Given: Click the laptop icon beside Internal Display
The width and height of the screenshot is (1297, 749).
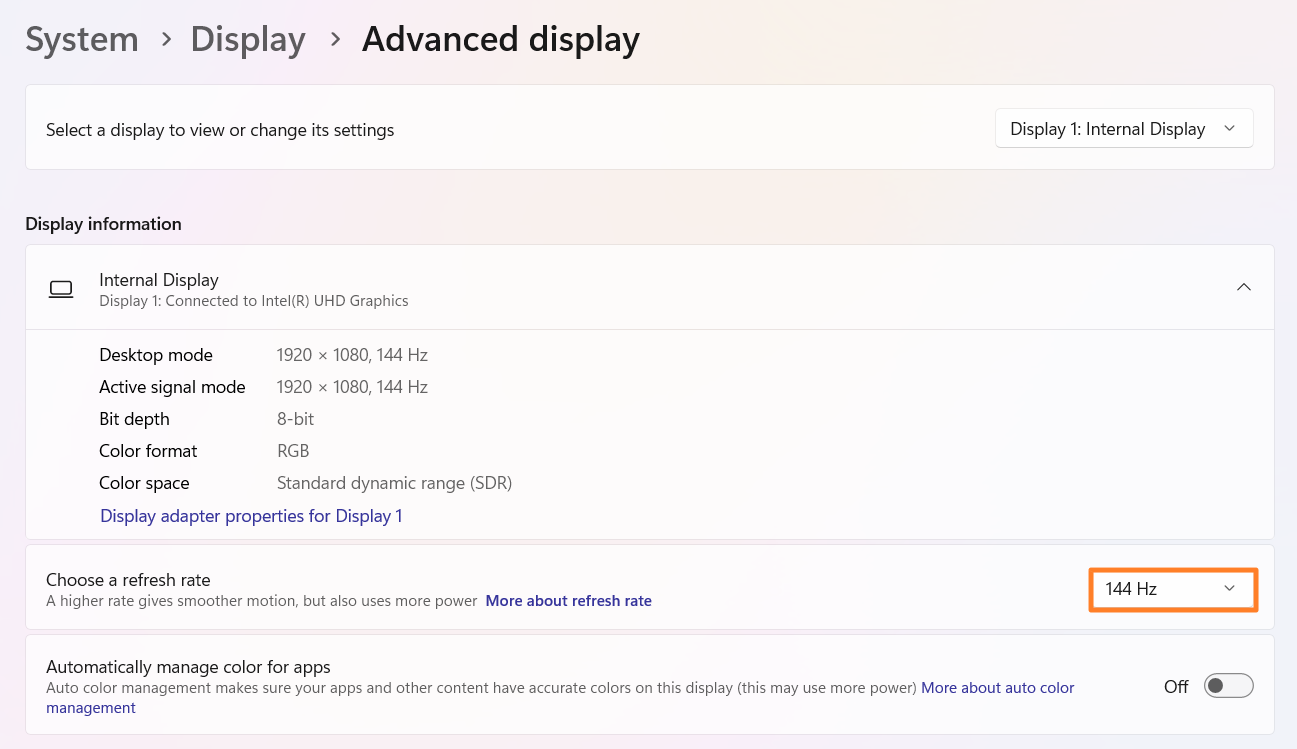Looking at the screenshot, I should (x=61, y=289).
